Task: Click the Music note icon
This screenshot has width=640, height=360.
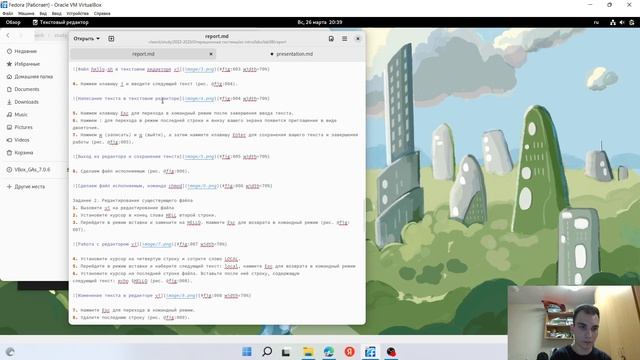Action: tap(9, 114)
